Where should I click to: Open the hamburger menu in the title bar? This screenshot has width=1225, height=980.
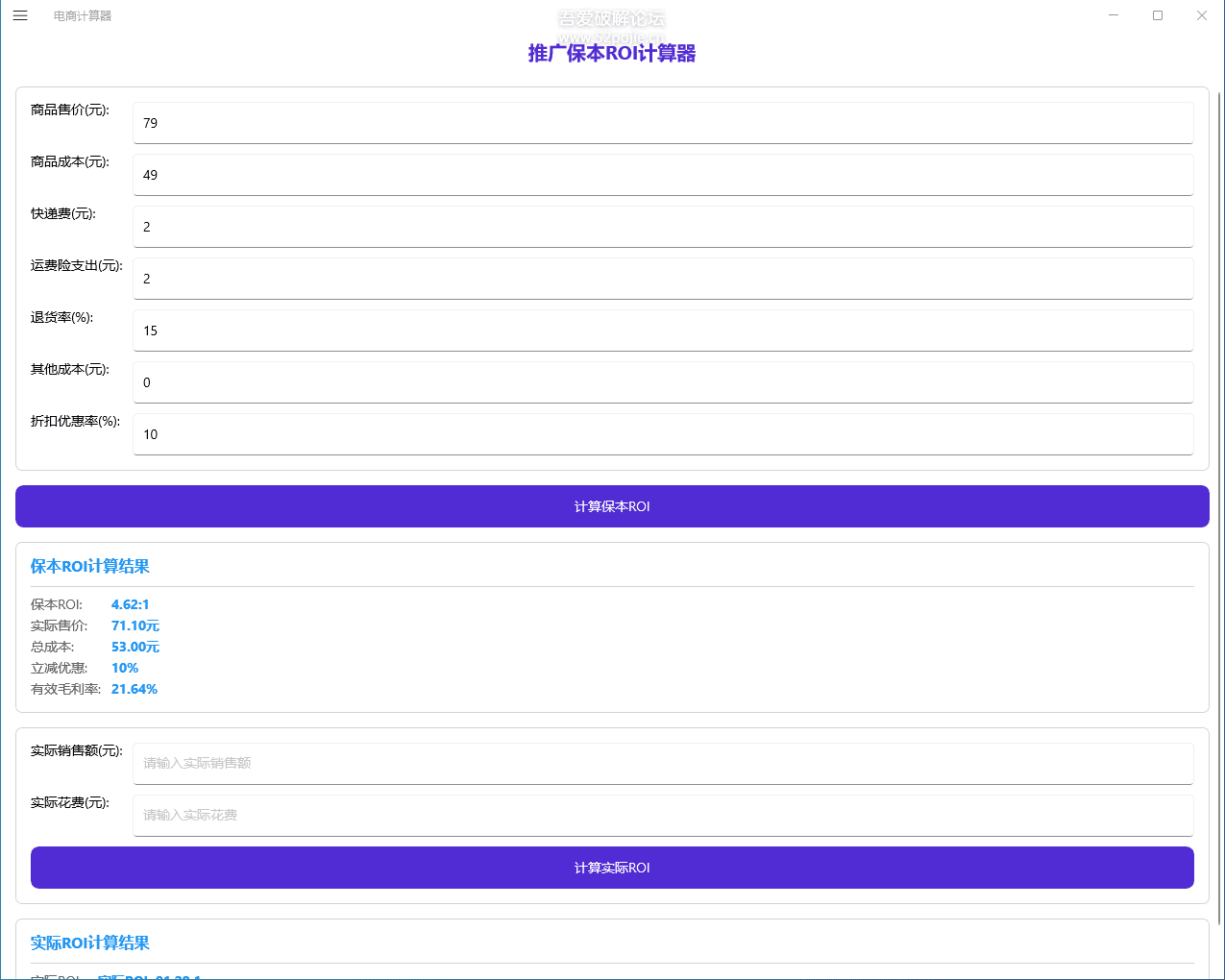[x=20, y=15]
